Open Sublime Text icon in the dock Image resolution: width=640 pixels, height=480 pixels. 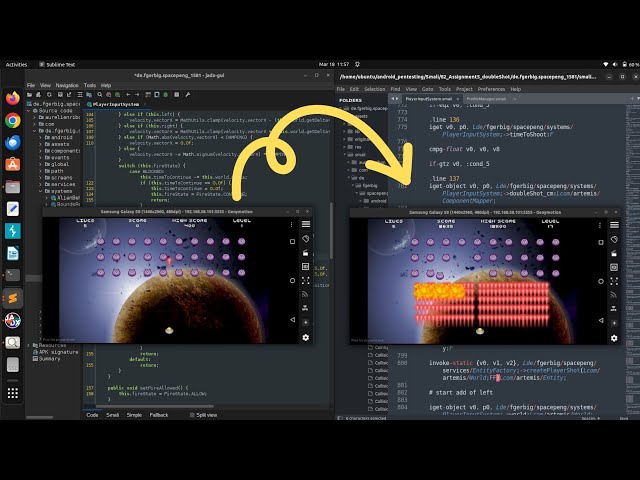[x=13, y=298]
